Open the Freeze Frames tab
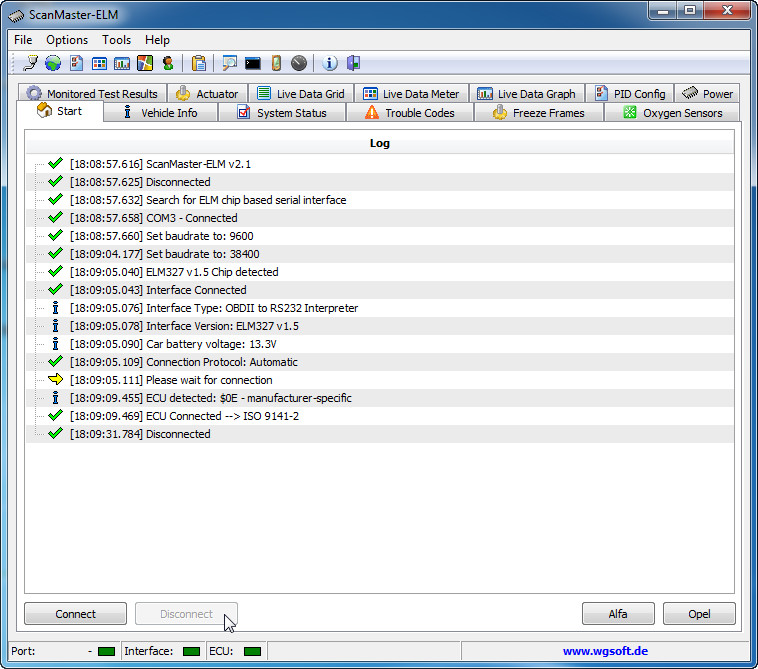 [539, 113]
